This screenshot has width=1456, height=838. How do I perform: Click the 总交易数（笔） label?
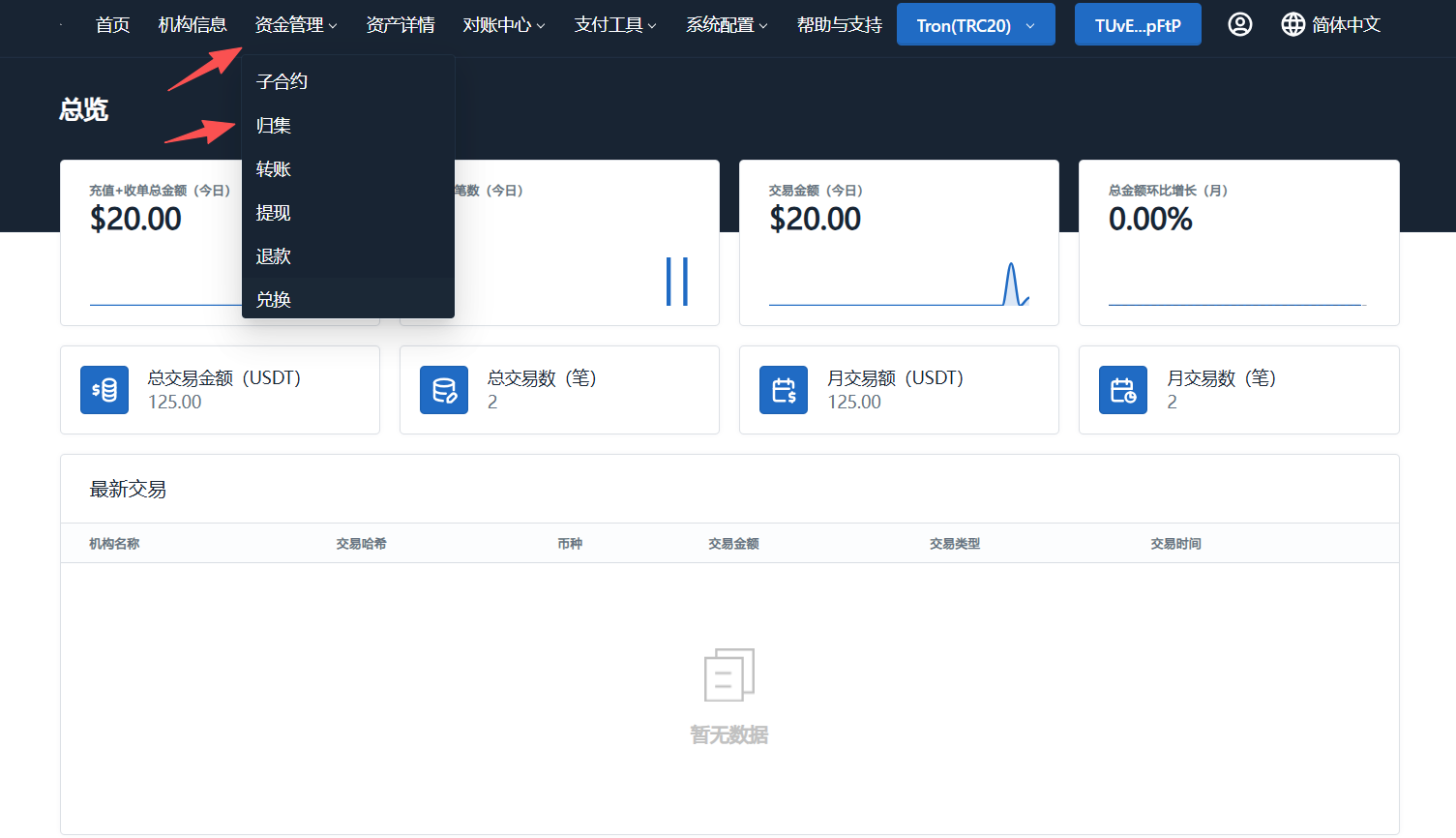(542, 377)
